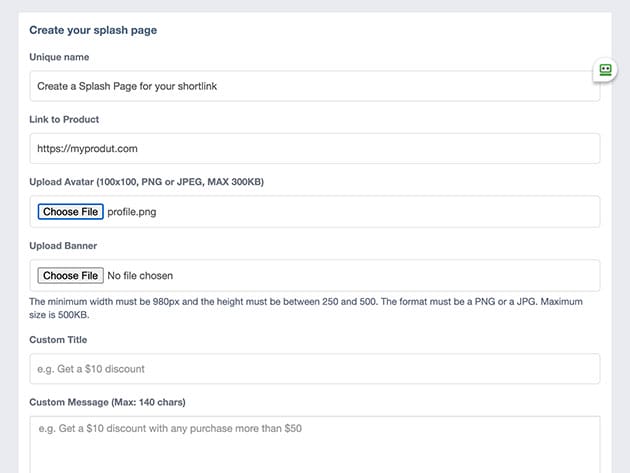Click the gray page margin outside the form
This screenshot has width=630, height=473.
coord(9,240)
